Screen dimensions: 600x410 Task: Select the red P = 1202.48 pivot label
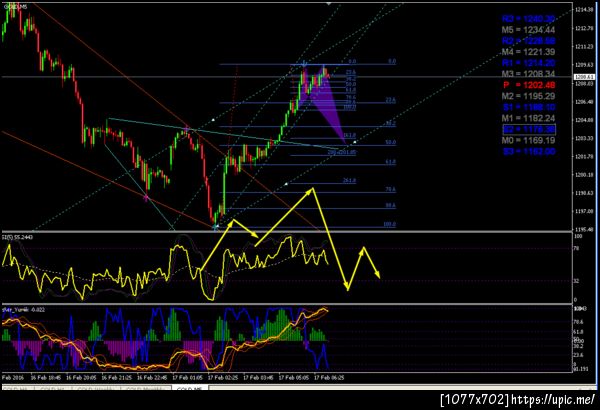(528, 85)
